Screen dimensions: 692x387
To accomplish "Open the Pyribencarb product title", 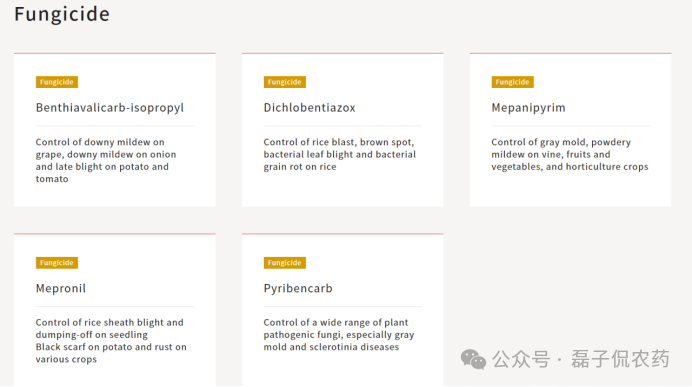I will [298, 289].
